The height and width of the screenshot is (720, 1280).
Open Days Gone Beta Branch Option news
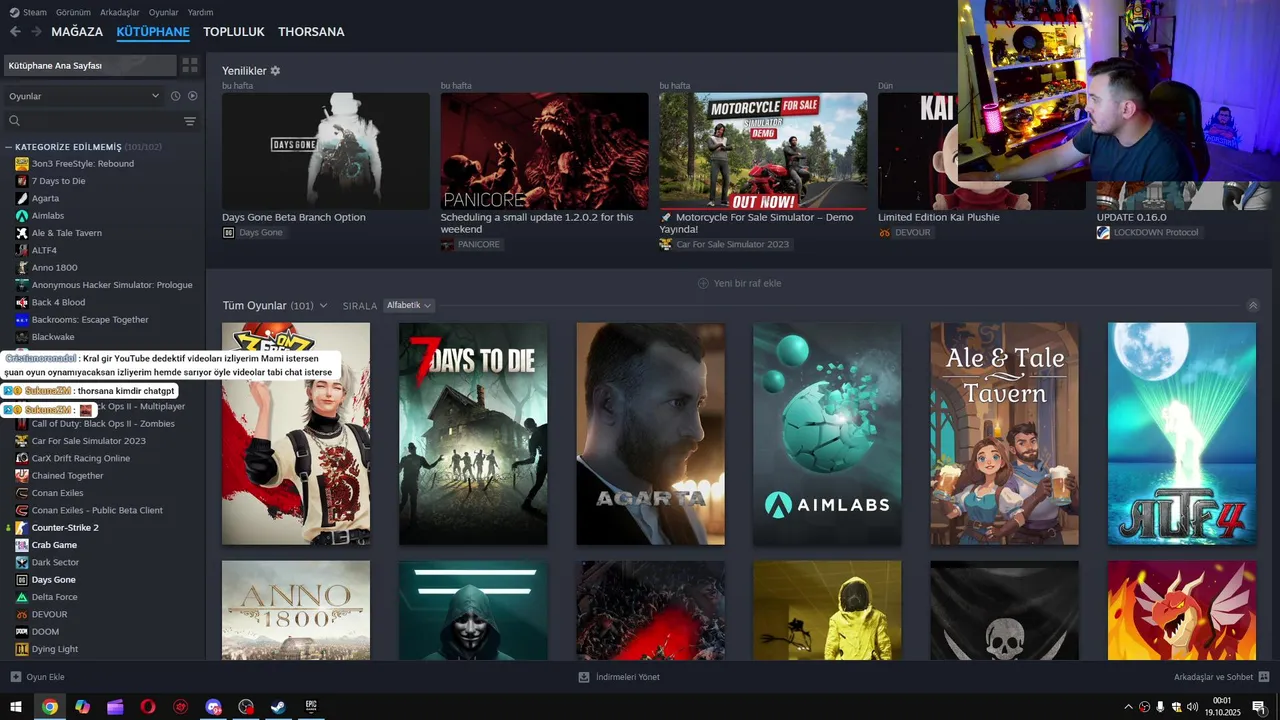pyautogui.click(x=326, y=151)
